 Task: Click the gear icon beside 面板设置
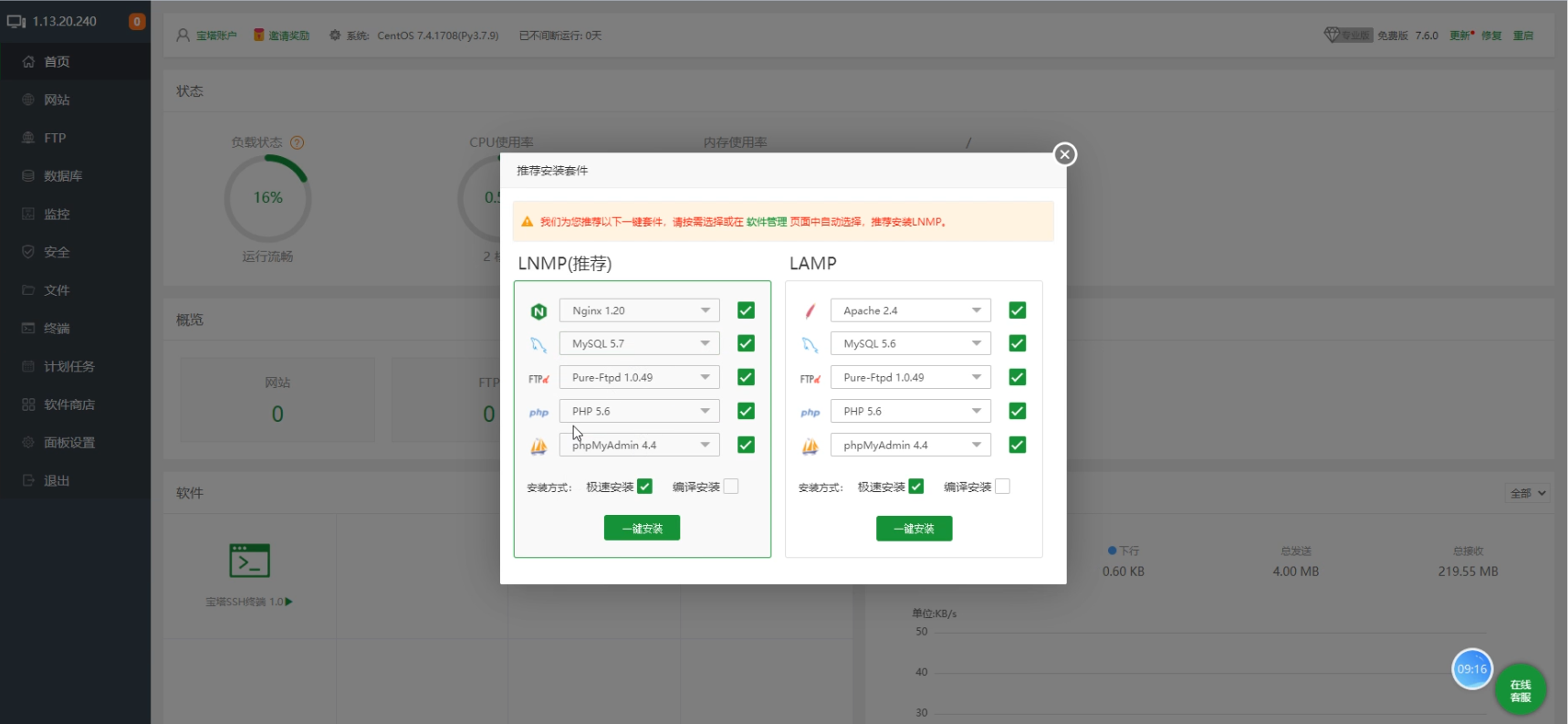click(x=28, y=442)
